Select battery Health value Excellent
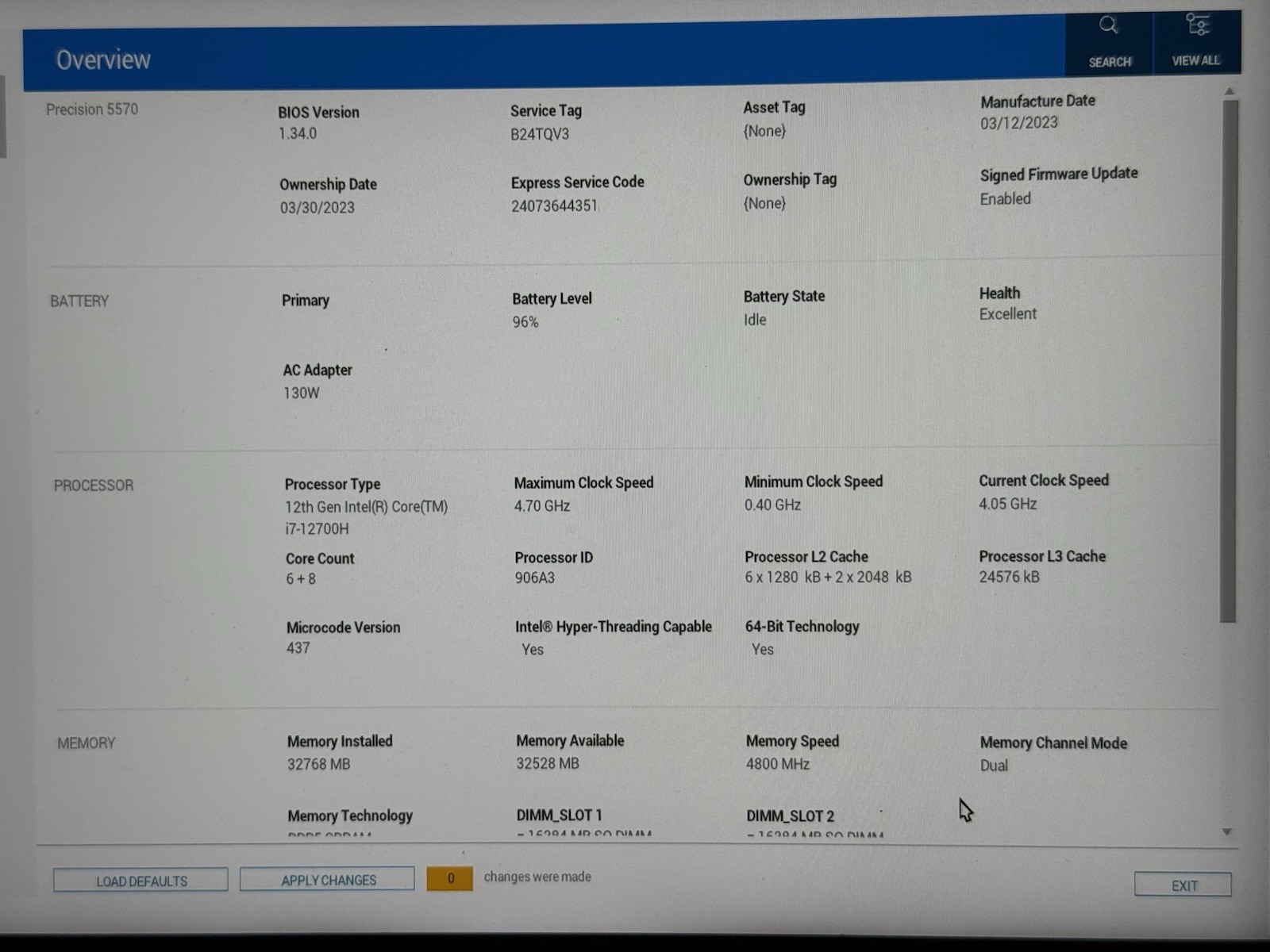This screenshot has height=952, width=1270. tap(1008, 314)
